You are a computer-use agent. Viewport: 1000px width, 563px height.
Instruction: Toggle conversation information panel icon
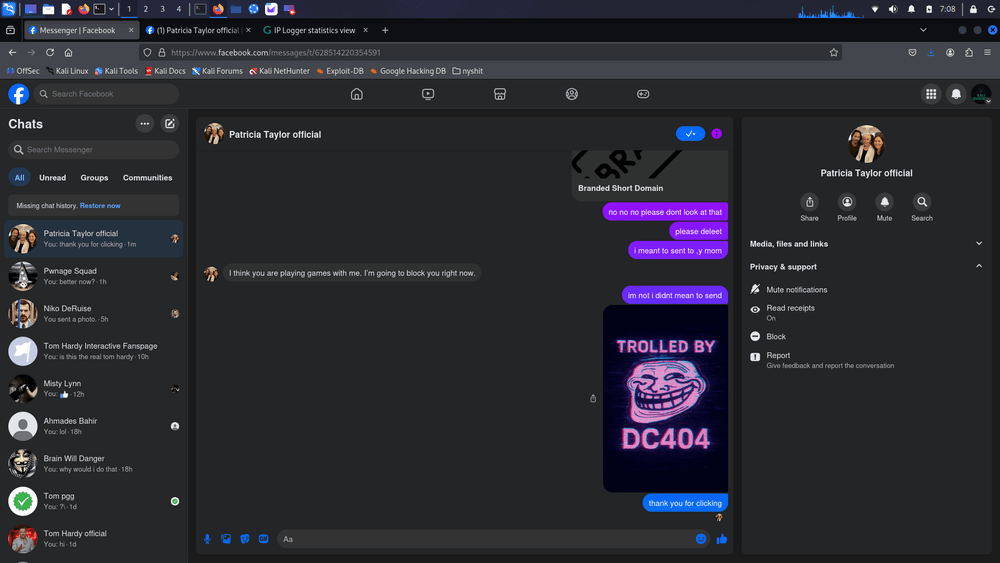click(x=717, y=134)
